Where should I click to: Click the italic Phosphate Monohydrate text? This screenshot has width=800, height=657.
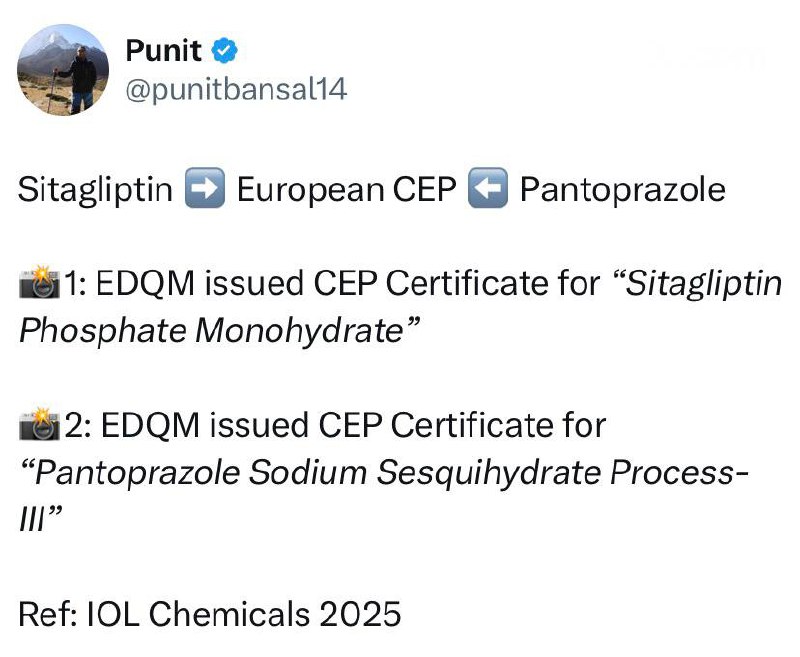click(x=216, y=331)
